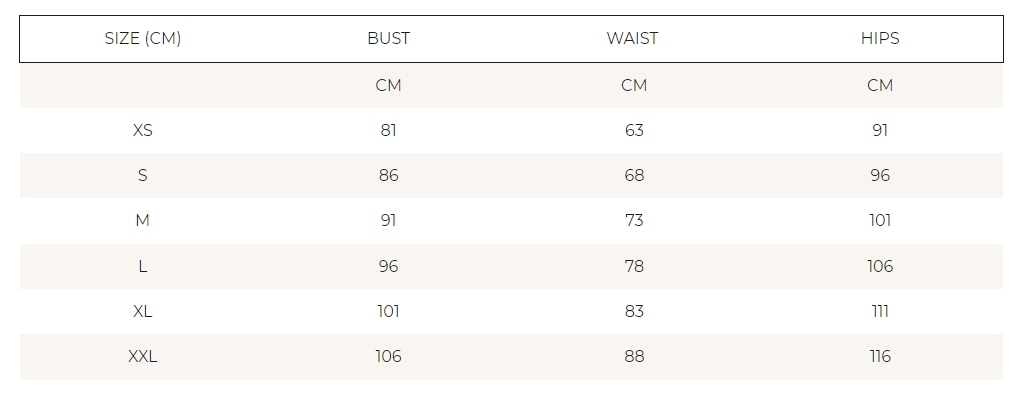1023x413 pixels.
Task: Click the XXL hips value 116
Action: 880,356
